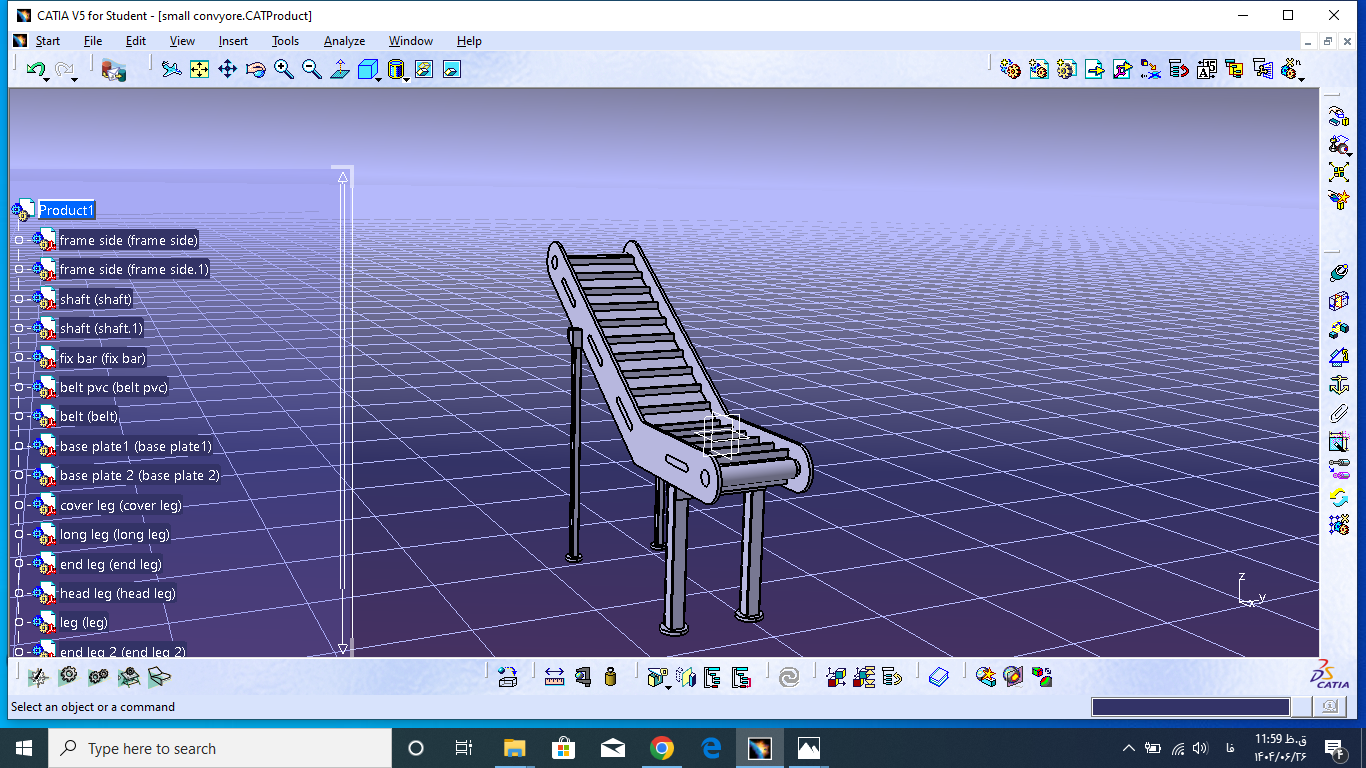Expand the belt pvc tree node

tap(19, 387)
